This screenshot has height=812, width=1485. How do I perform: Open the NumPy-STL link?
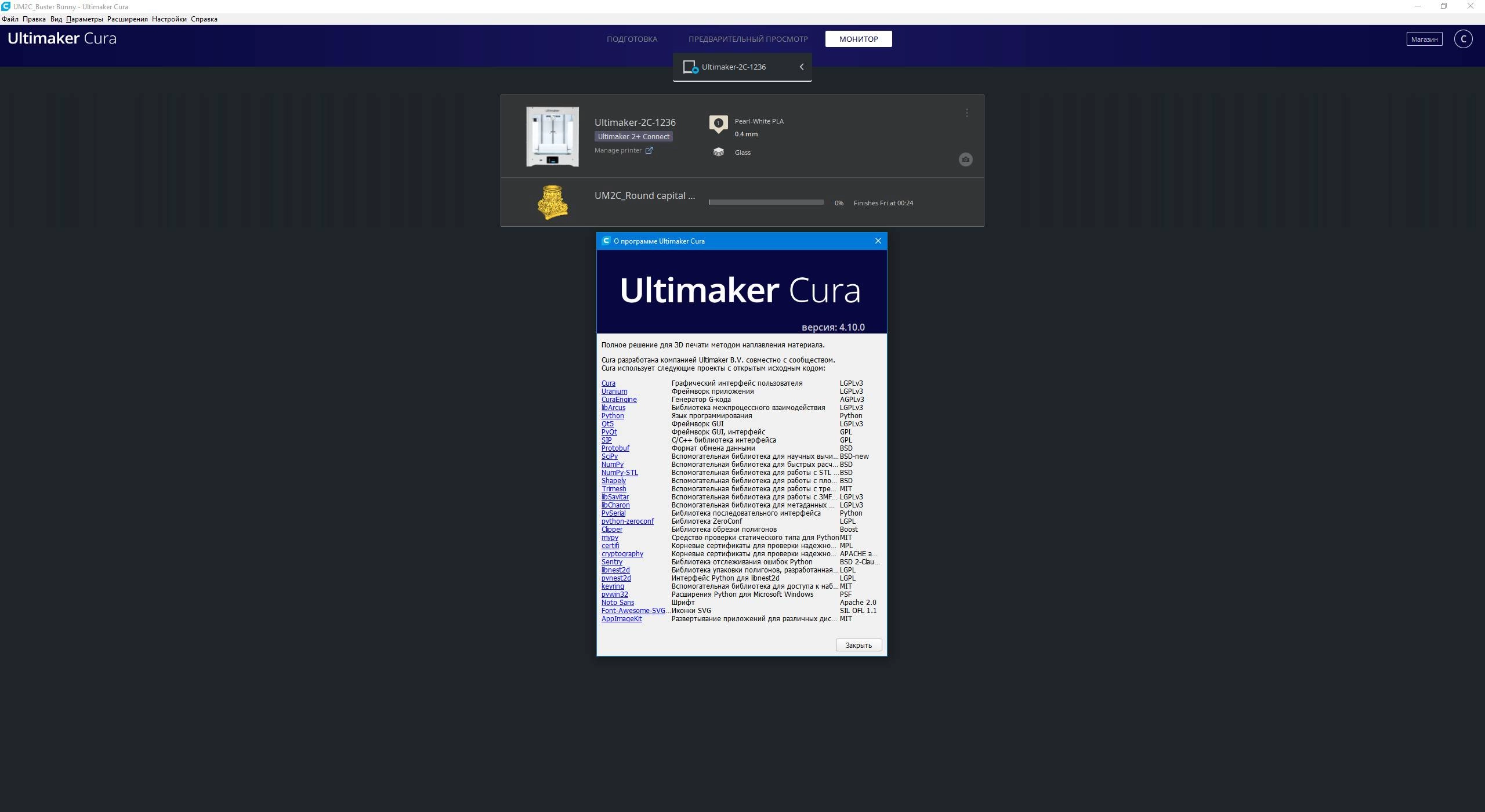point(620,473)
